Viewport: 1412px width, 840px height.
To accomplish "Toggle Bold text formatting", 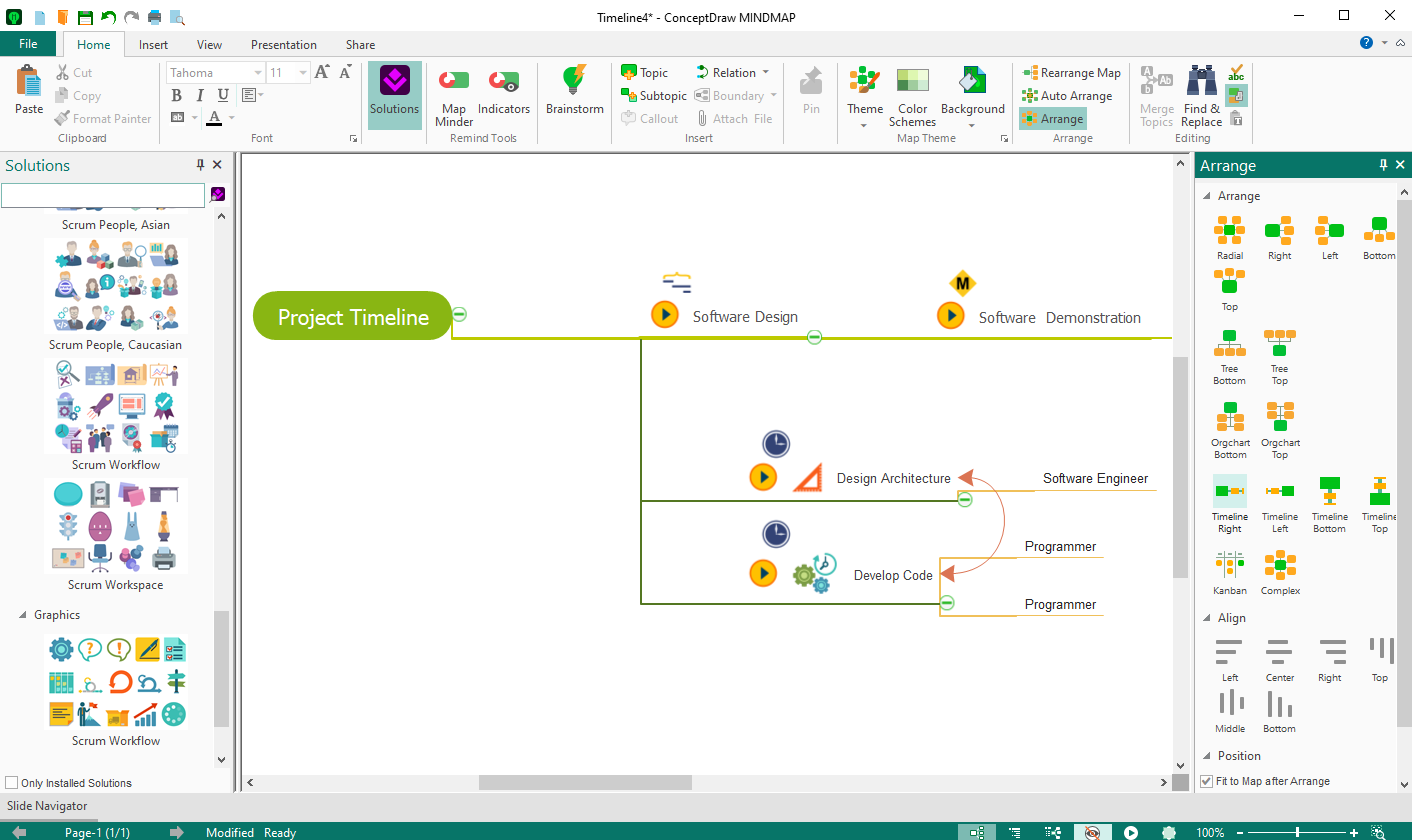I will point(176,95).
